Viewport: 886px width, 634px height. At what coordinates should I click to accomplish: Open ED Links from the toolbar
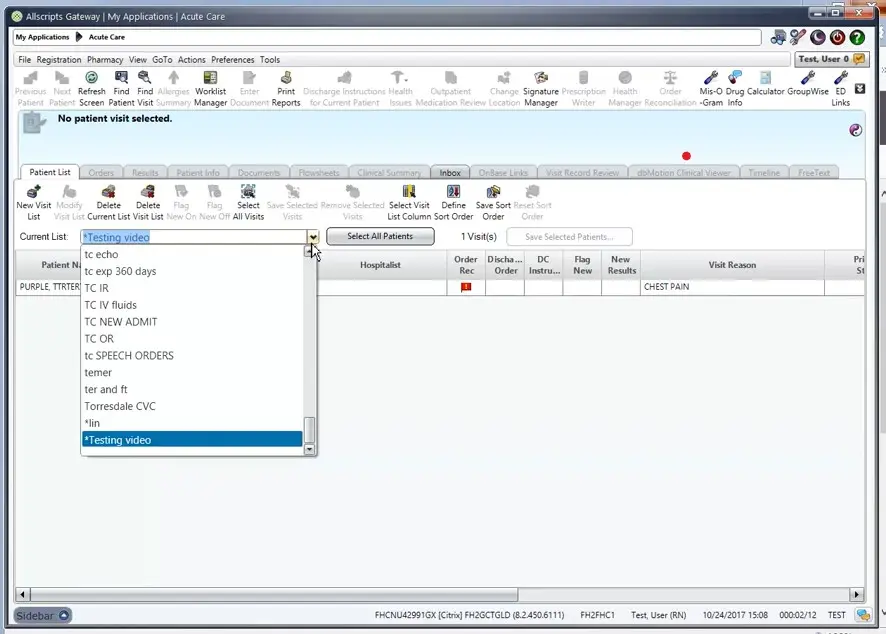point(841,86)
